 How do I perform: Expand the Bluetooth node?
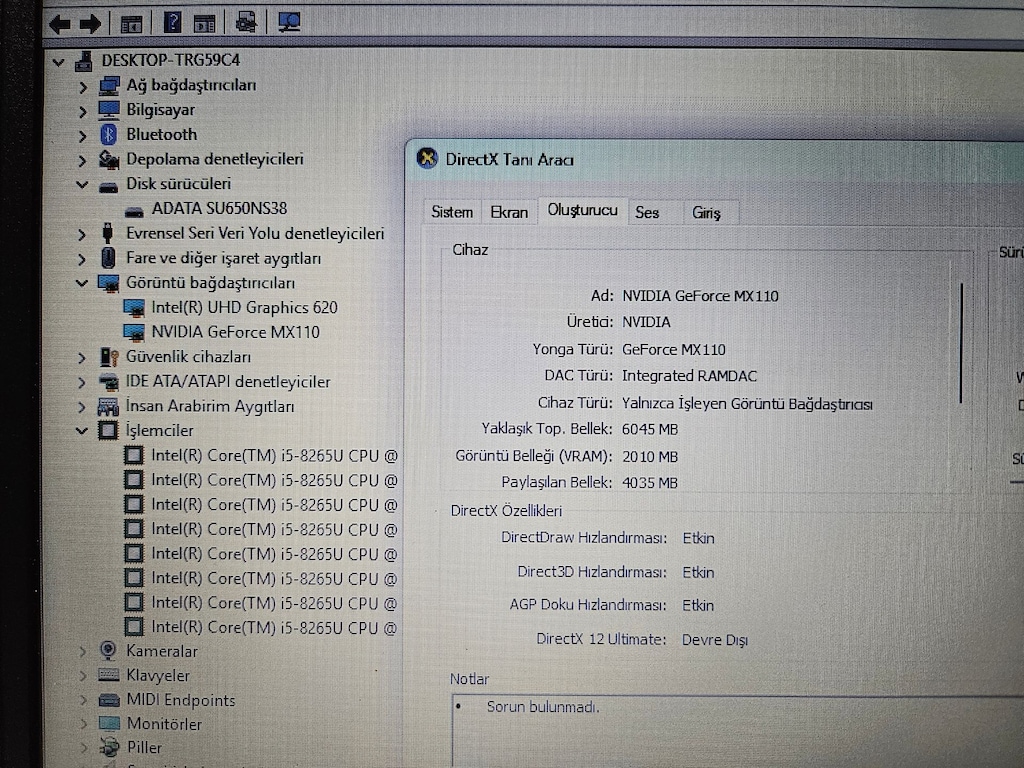pos(82,136)
